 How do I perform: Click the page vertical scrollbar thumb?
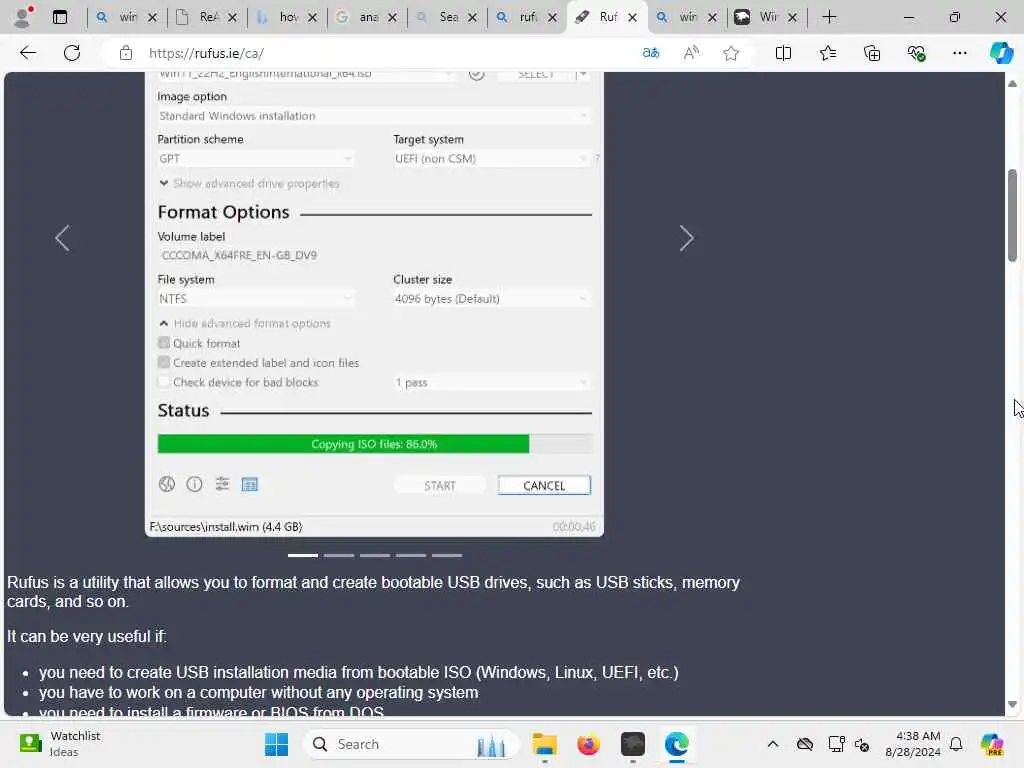1012,216
